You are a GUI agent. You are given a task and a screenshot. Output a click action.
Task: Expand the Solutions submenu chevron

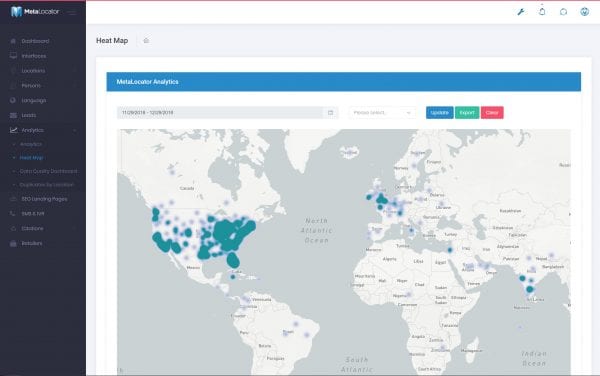pos(75,229)
